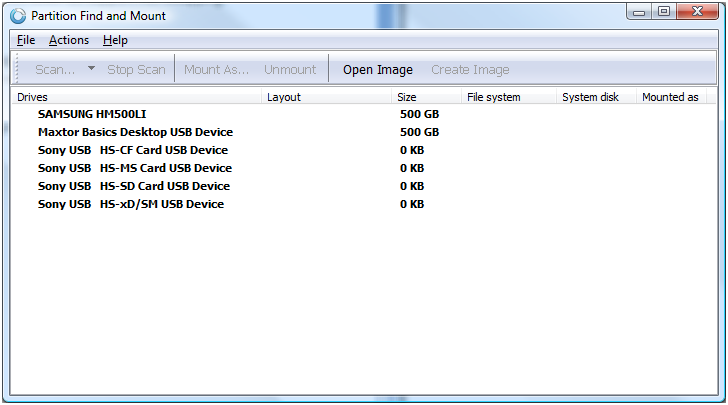Click the 500 GB size of SAMSUNG drive

coord(419,114)
